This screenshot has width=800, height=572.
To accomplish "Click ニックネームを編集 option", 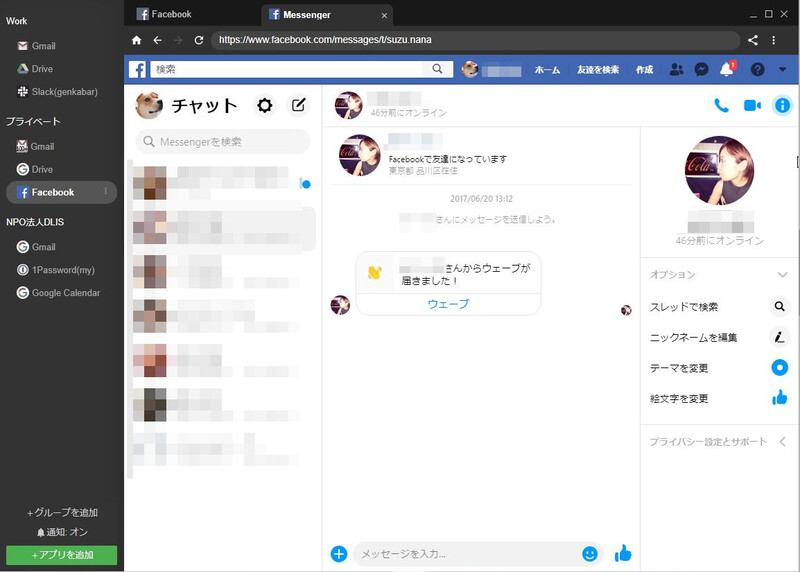I will tap(719, 337).
